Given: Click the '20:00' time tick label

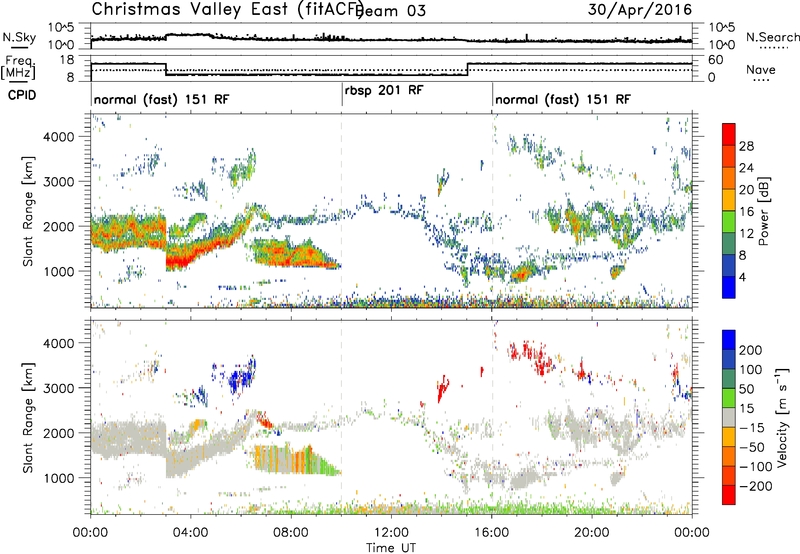Looking at the screenshot, I should (592, 533).
